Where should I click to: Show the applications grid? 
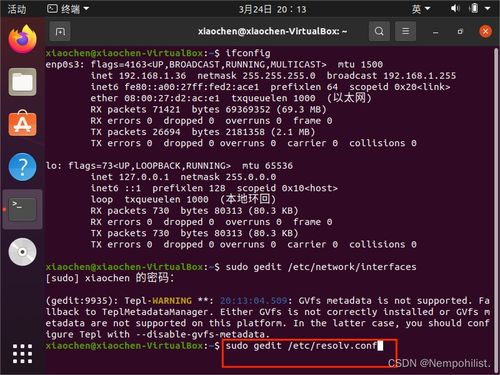click(22, 354)
